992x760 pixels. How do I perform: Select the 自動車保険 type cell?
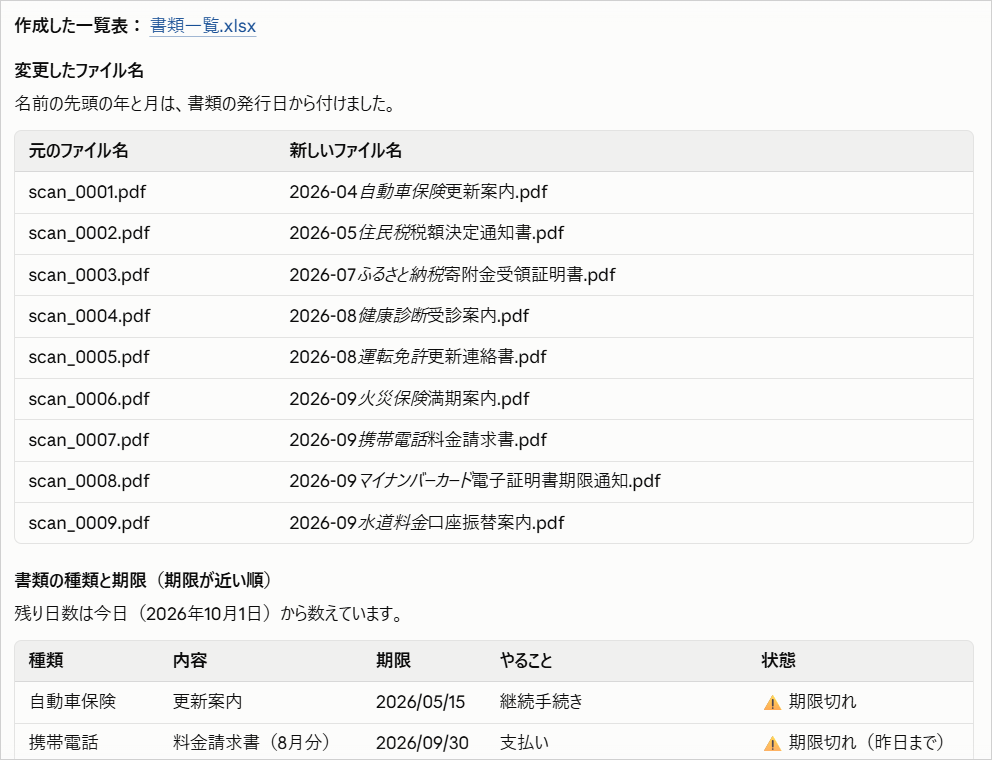[x=72, y=702]
